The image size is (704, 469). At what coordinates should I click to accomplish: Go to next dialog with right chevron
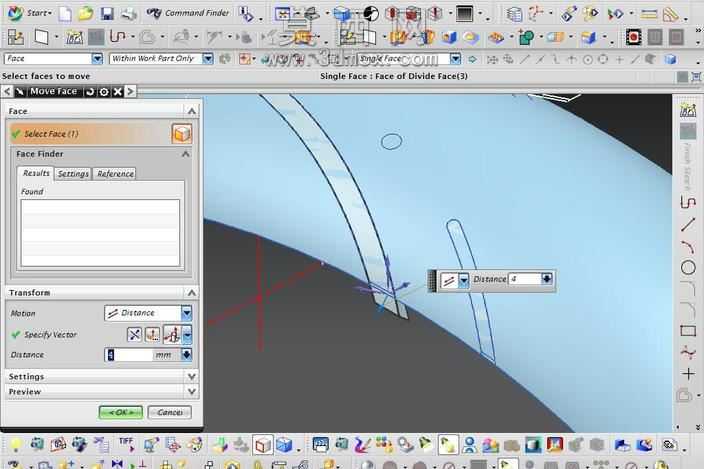[130, 92]
